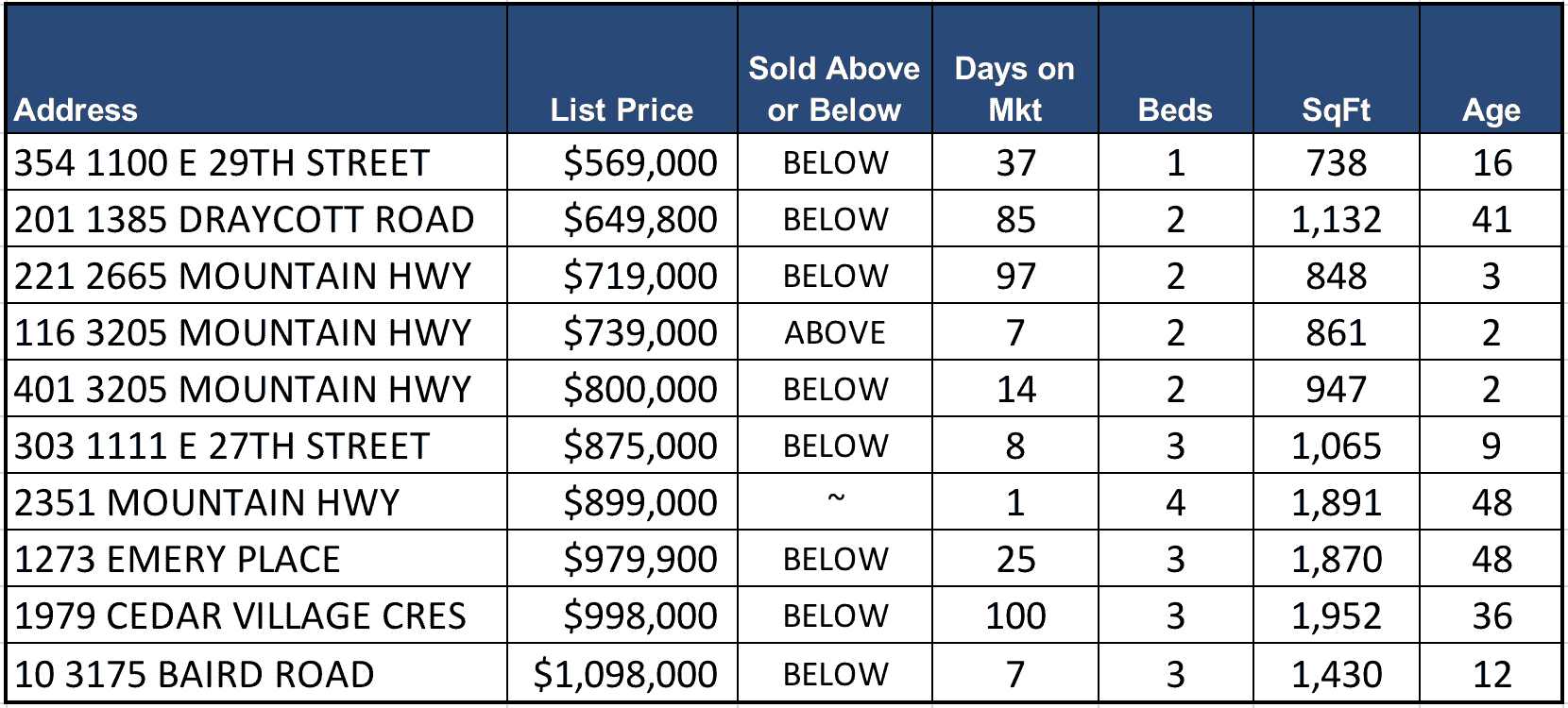The width and height of the screenshot is (1568, 708).
Task: Select the ABOVE cell for 116 3205 Mountain Hwy
Action: [835, 333]
